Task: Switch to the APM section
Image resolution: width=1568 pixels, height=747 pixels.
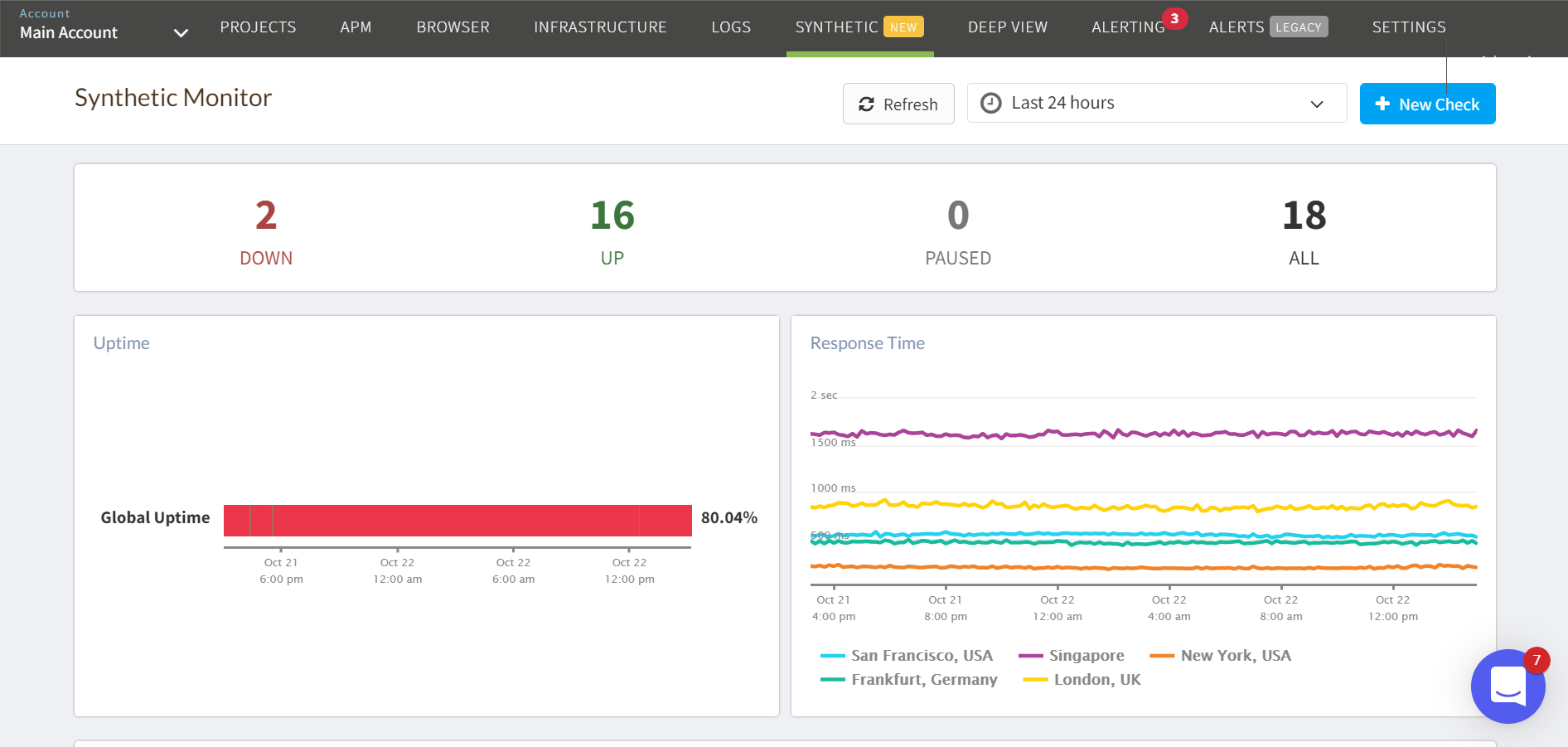Action: [356, 27]
